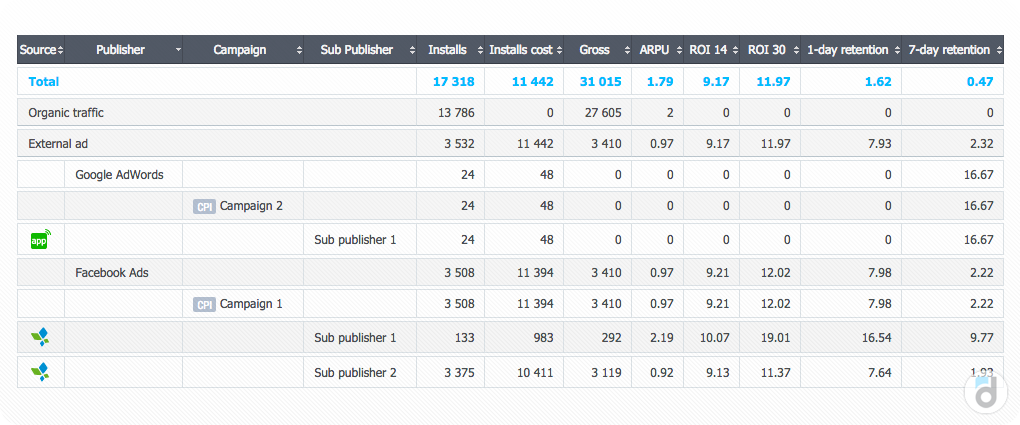Sort by ARPU column header
The image size is (1020, 425).
(x=657, y=50)
